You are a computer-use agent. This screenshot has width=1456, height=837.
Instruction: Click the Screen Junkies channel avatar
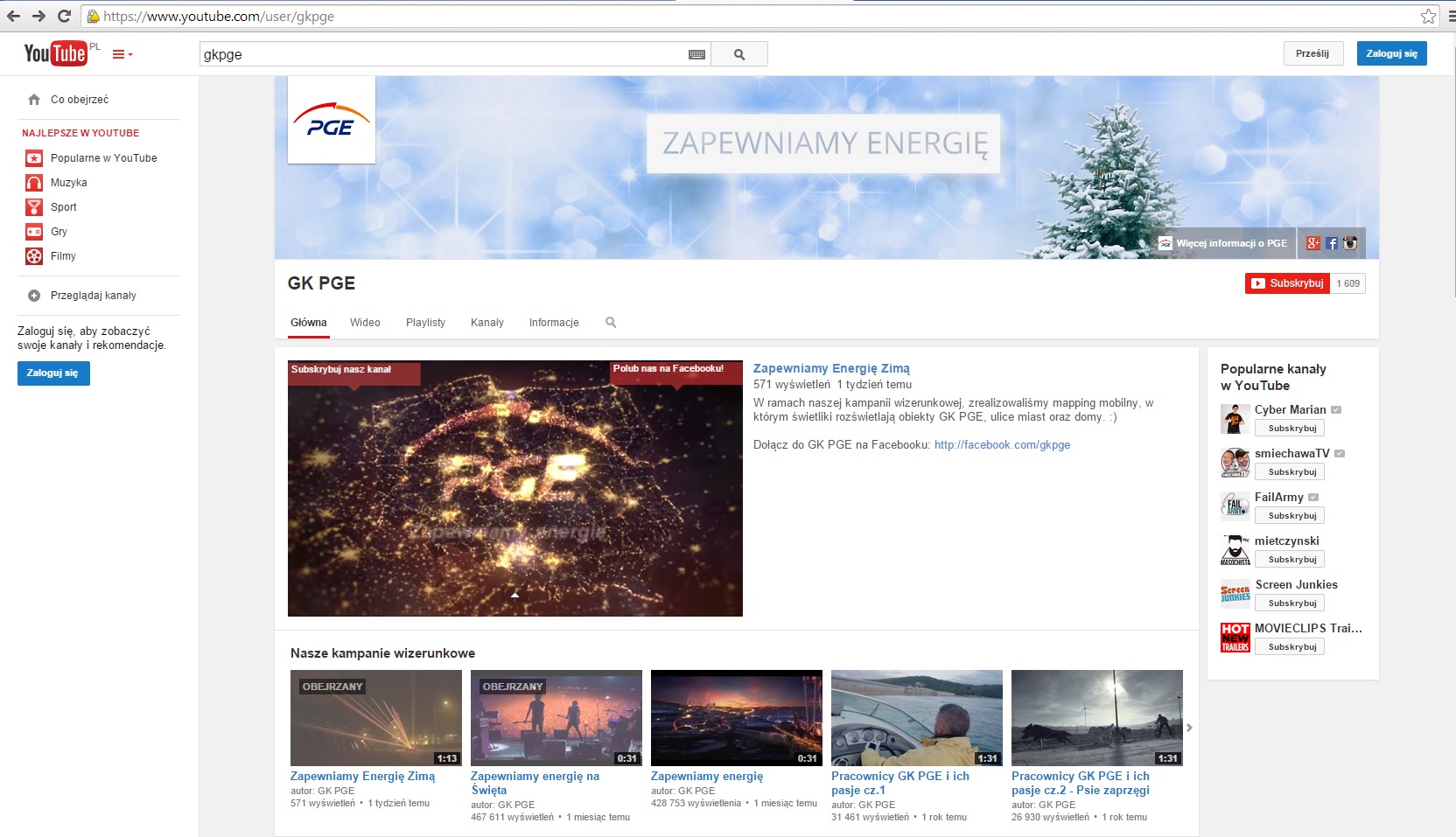pos(1235,594)
